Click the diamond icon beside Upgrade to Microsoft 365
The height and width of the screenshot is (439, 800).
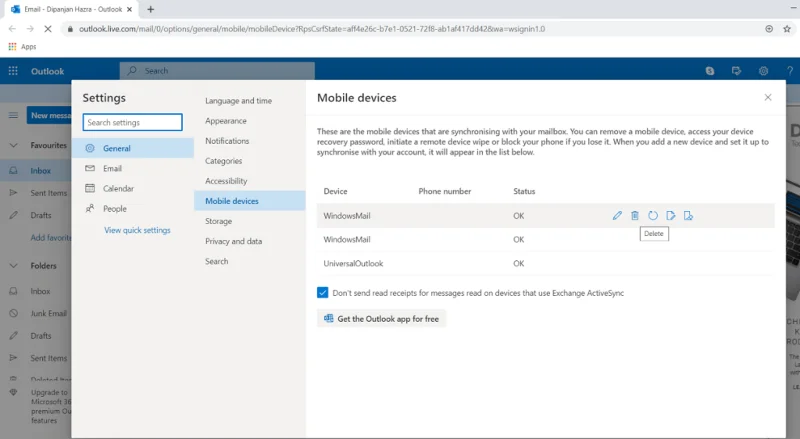click(14, 392)
